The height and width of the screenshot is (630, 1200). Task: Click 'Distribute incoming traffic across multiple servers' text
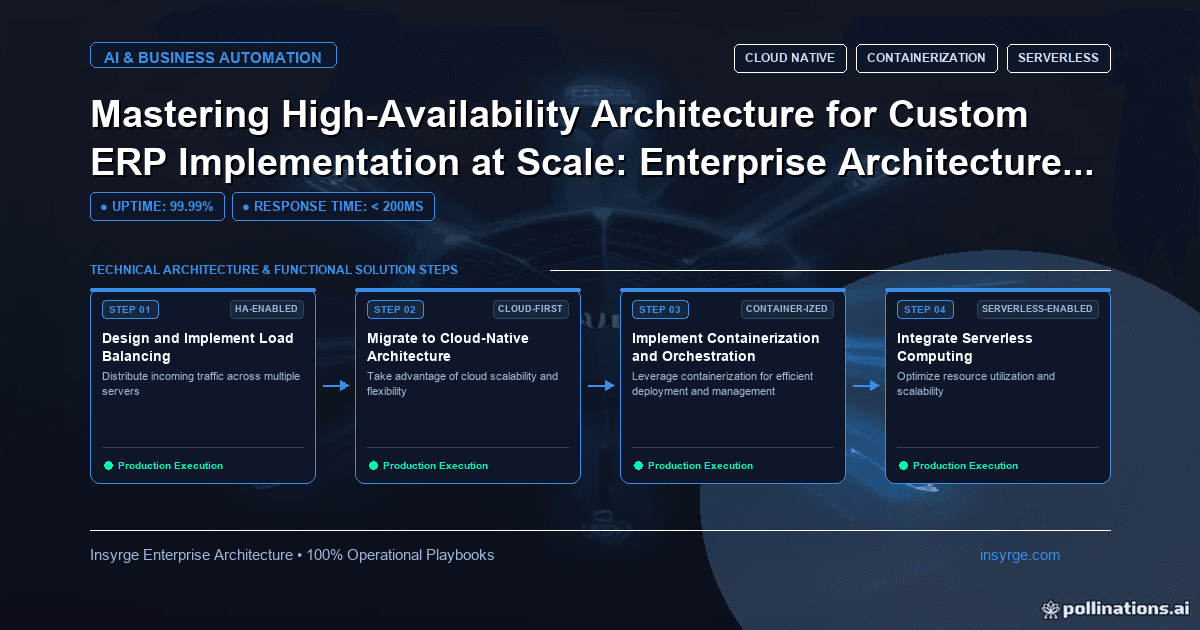[201, 384]
